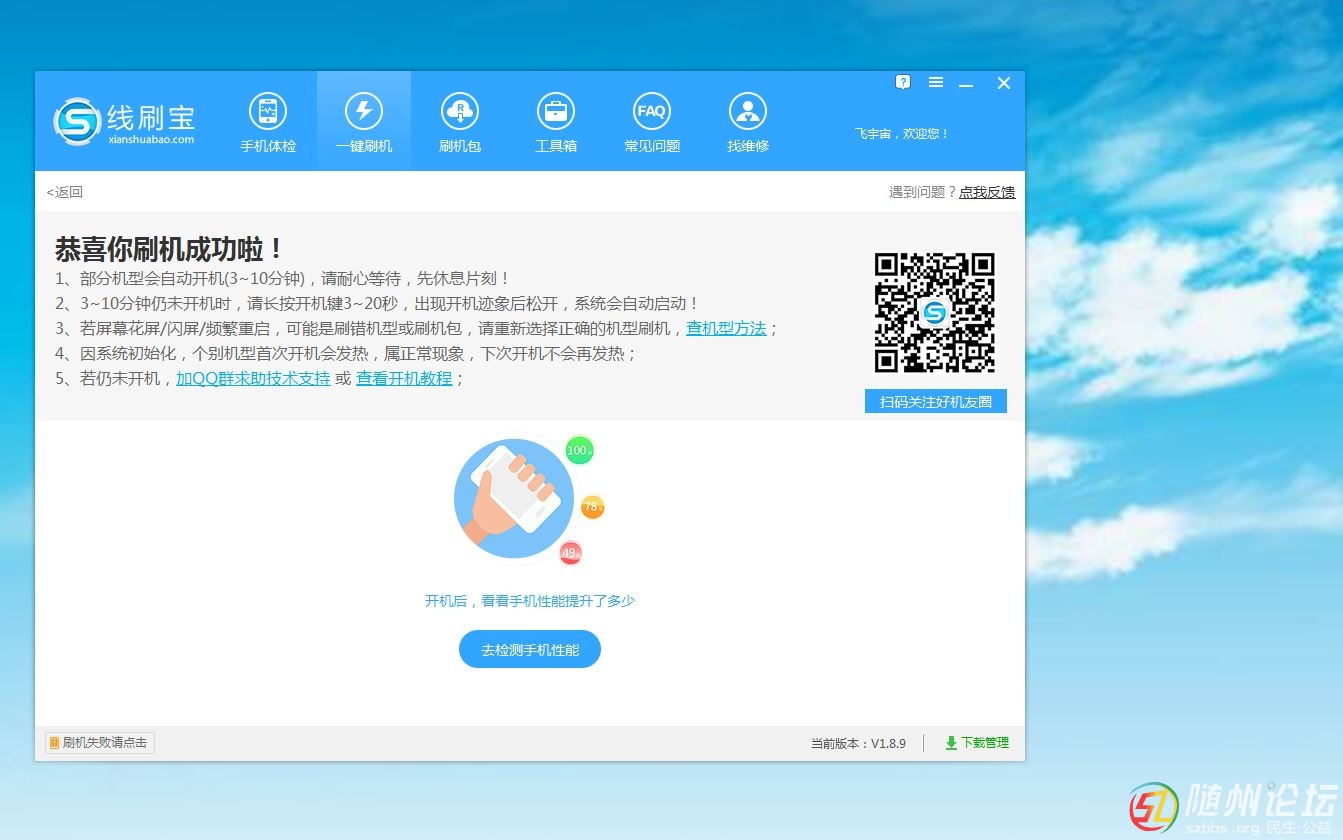The width and height of the screenshot is (1343, 840).
Task: Open the 手机体检 phone checkup icon
Action: pos(267,112)
